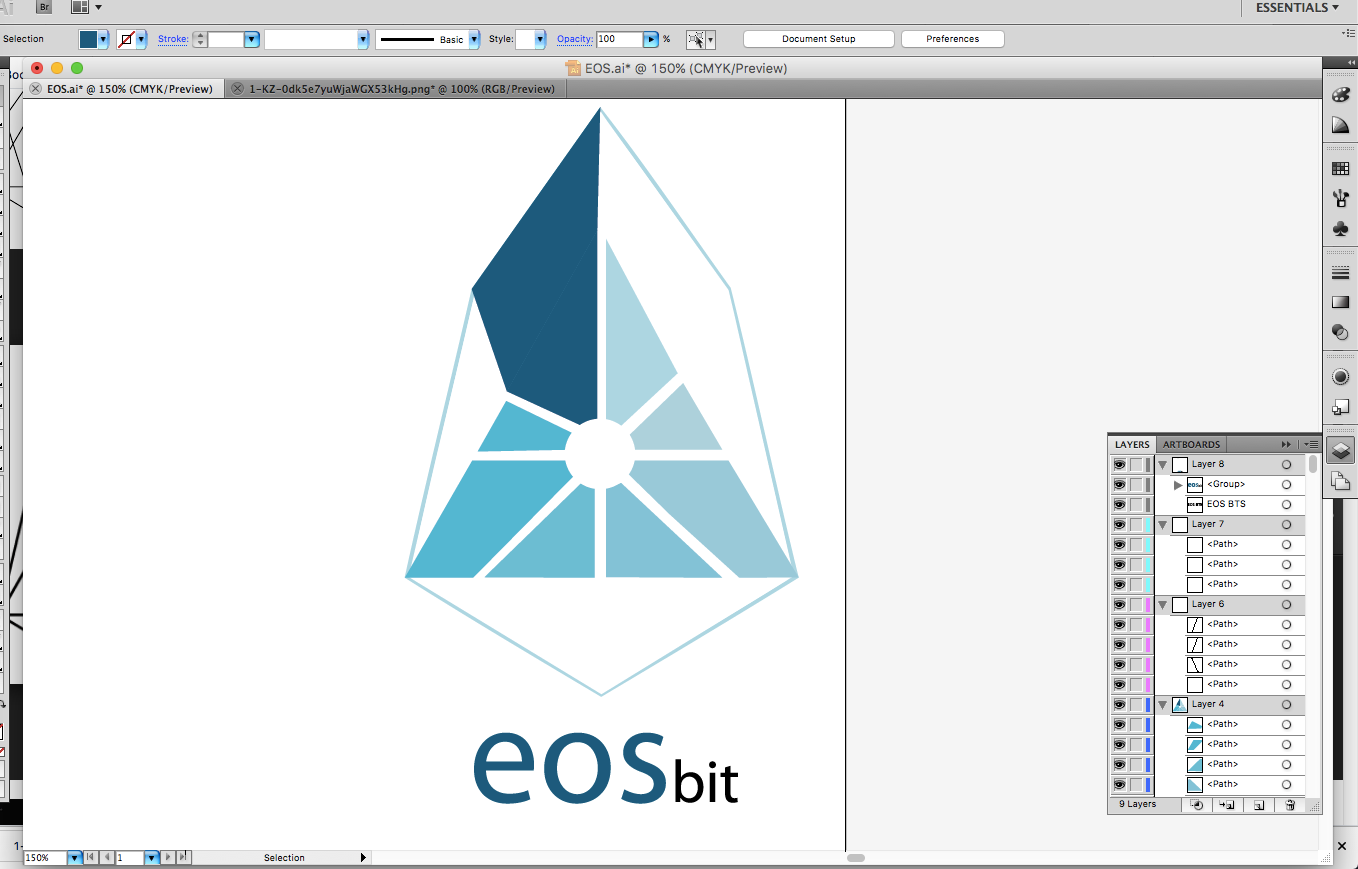
Task: Open the Appearance panel
Action: point(1341,377)
